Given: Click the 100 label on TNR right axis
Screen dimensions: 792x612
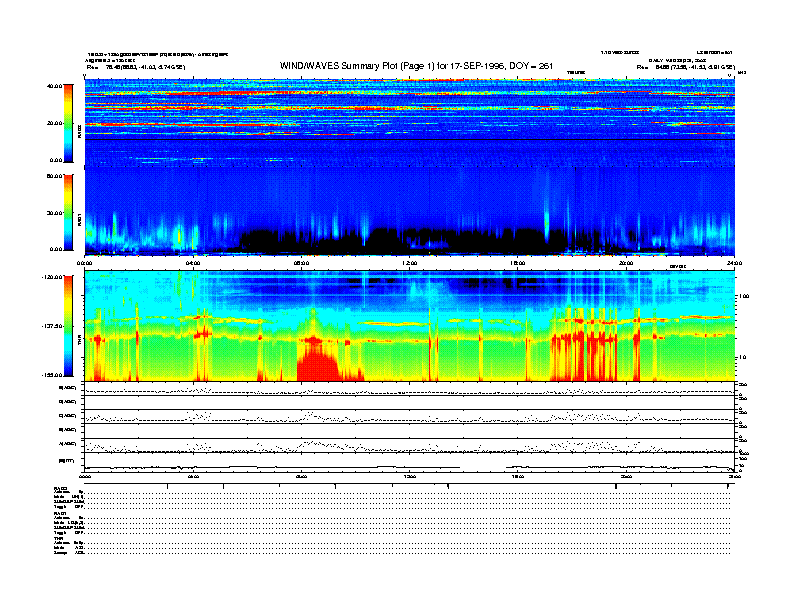Looking at the screenshot, I should coord(744,296).
